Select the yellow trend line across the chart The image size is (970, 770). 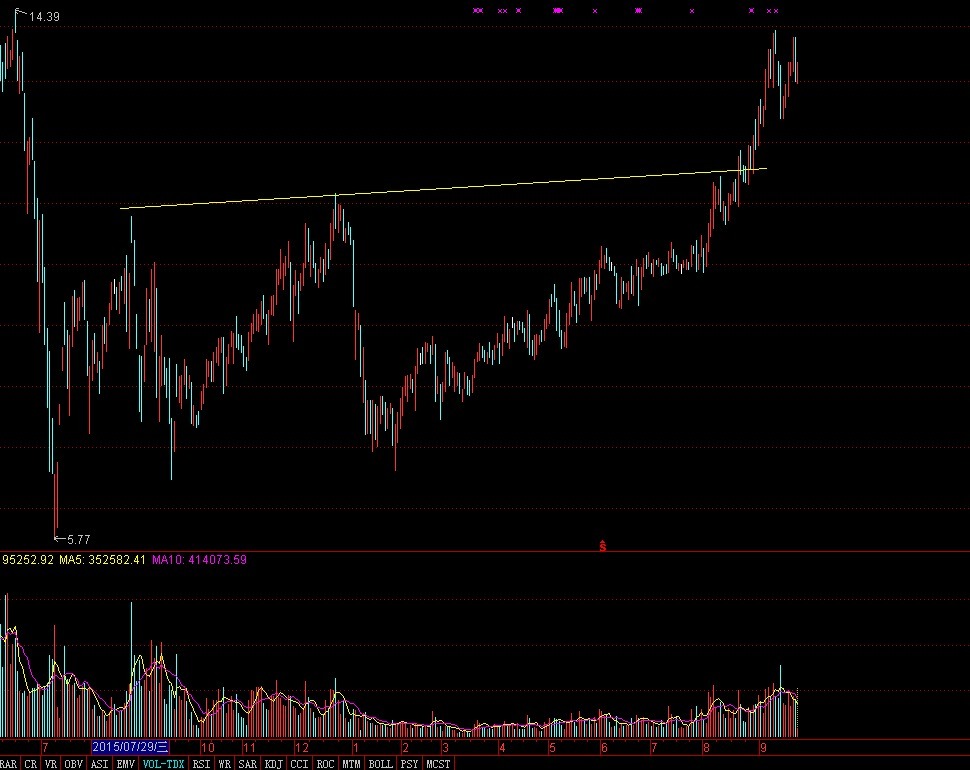pyautogui.click(x=443, y=188)
